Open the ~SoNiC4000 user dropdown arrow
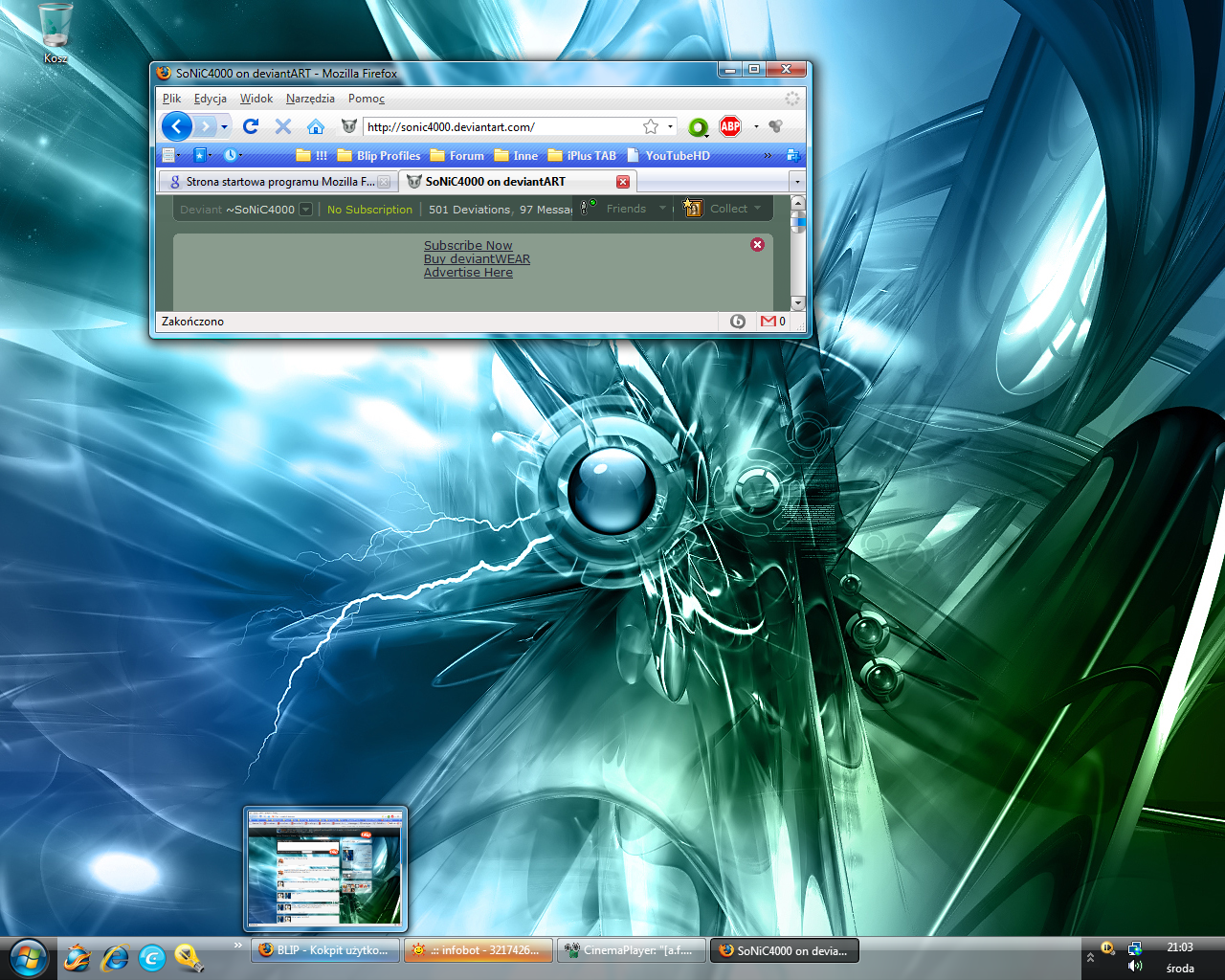 (x=306, y=209)
